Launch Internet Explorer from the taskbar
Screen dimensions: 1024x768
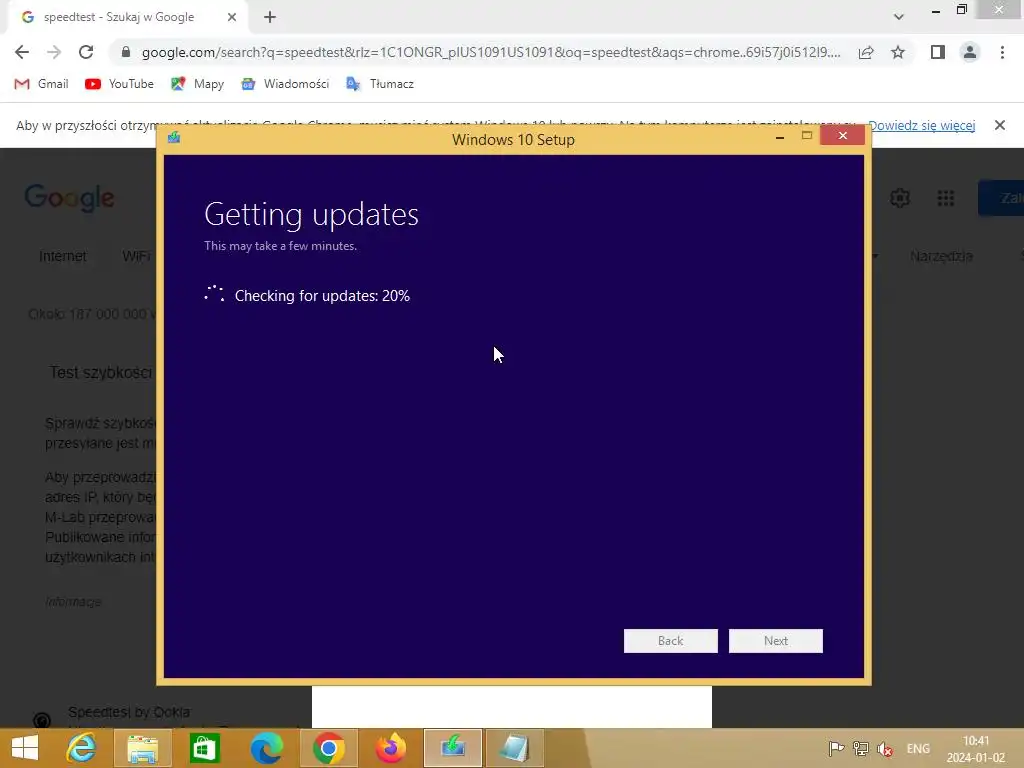(82, 748)
